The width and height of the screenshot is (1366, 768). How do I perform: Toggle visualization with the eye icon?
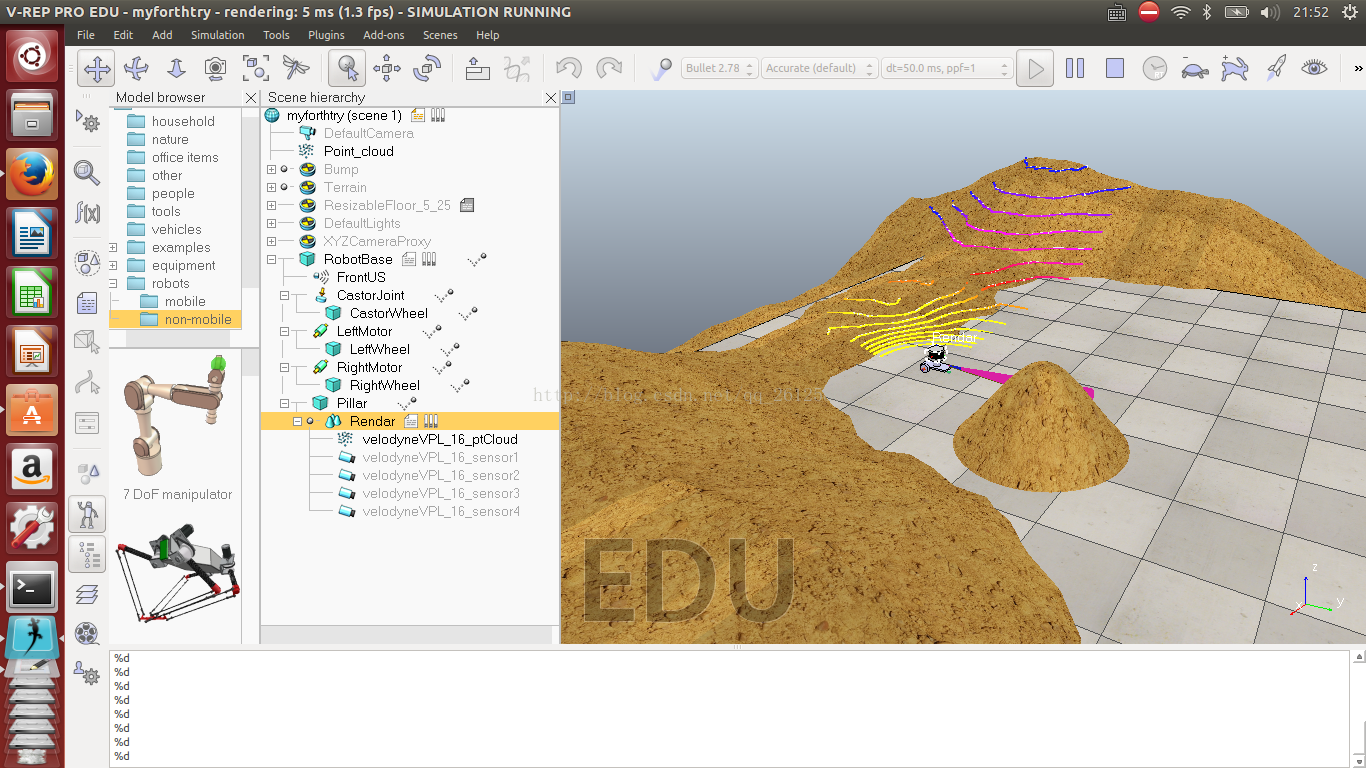(x=1315, y=68)
